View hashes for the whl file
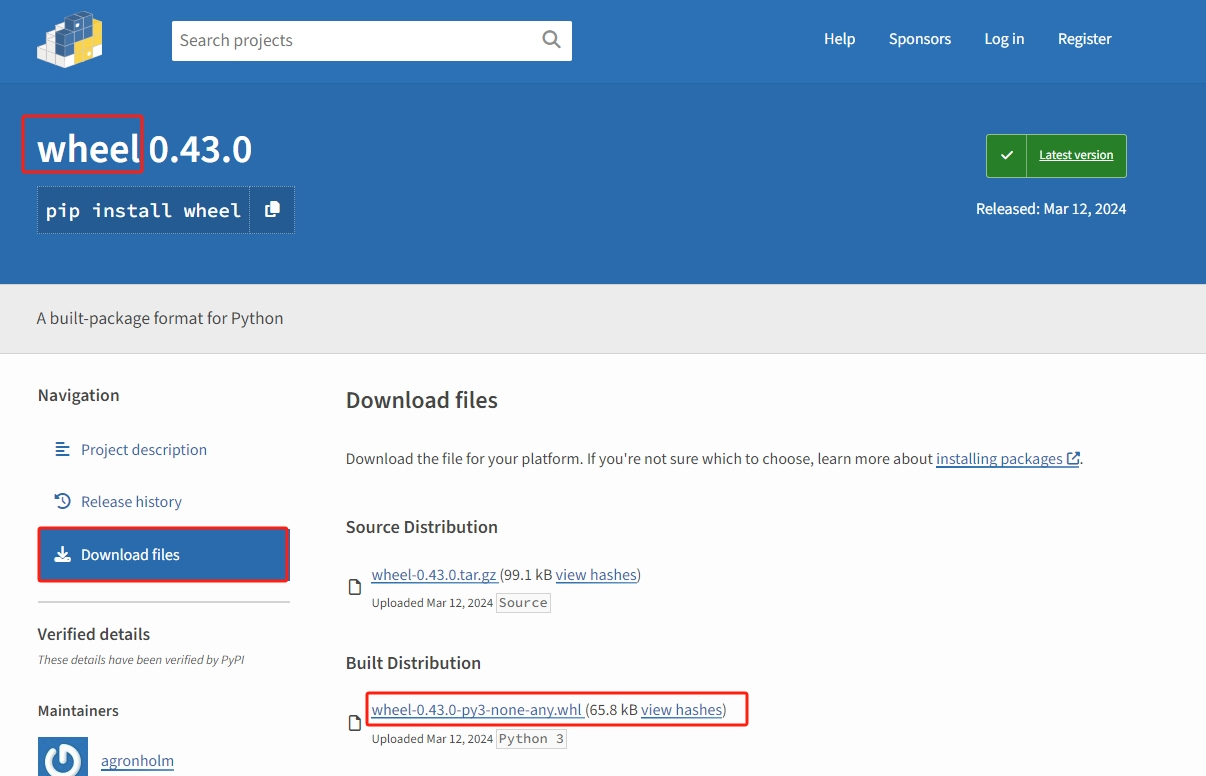This screenshot has width=1206, height=776. [681, 710]
